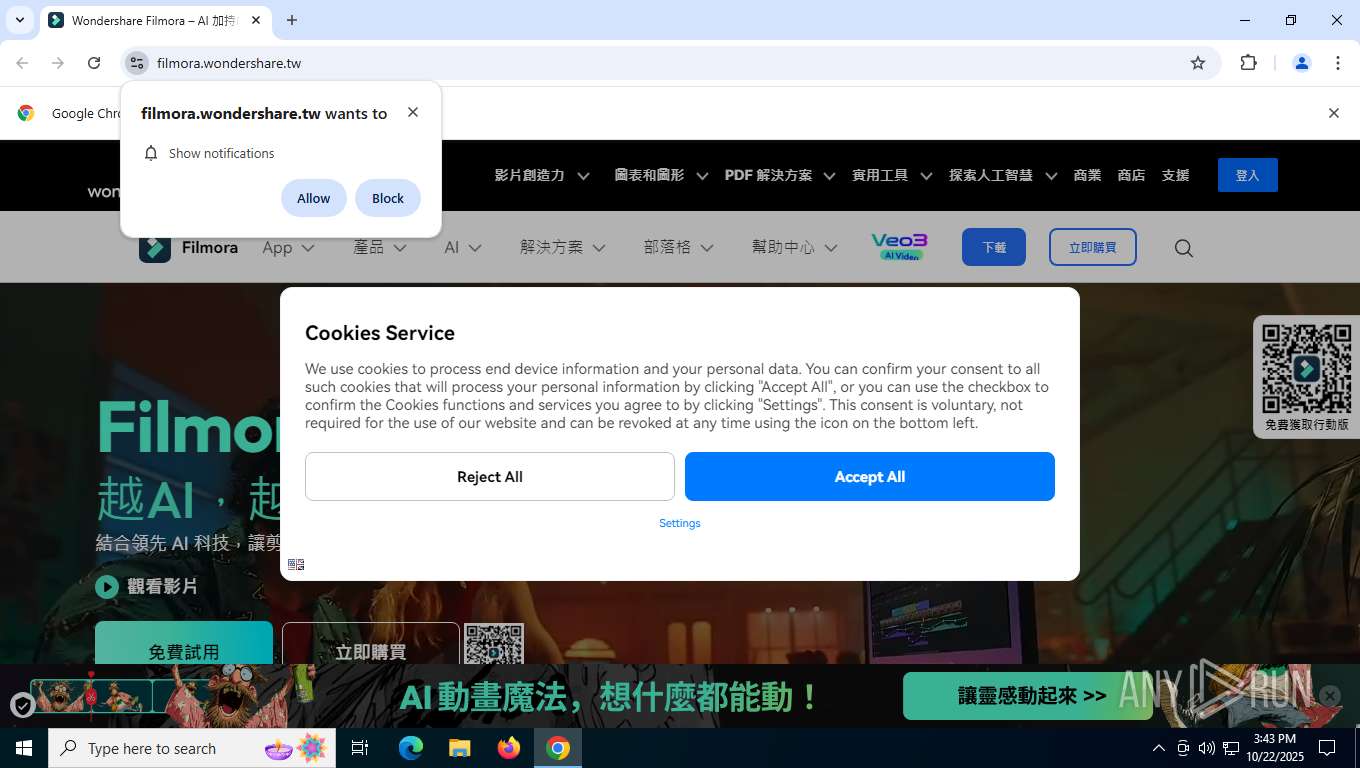Click the small icon in cookie dialog corner
Screen dimensions: 1360x768
coord(296,564)
